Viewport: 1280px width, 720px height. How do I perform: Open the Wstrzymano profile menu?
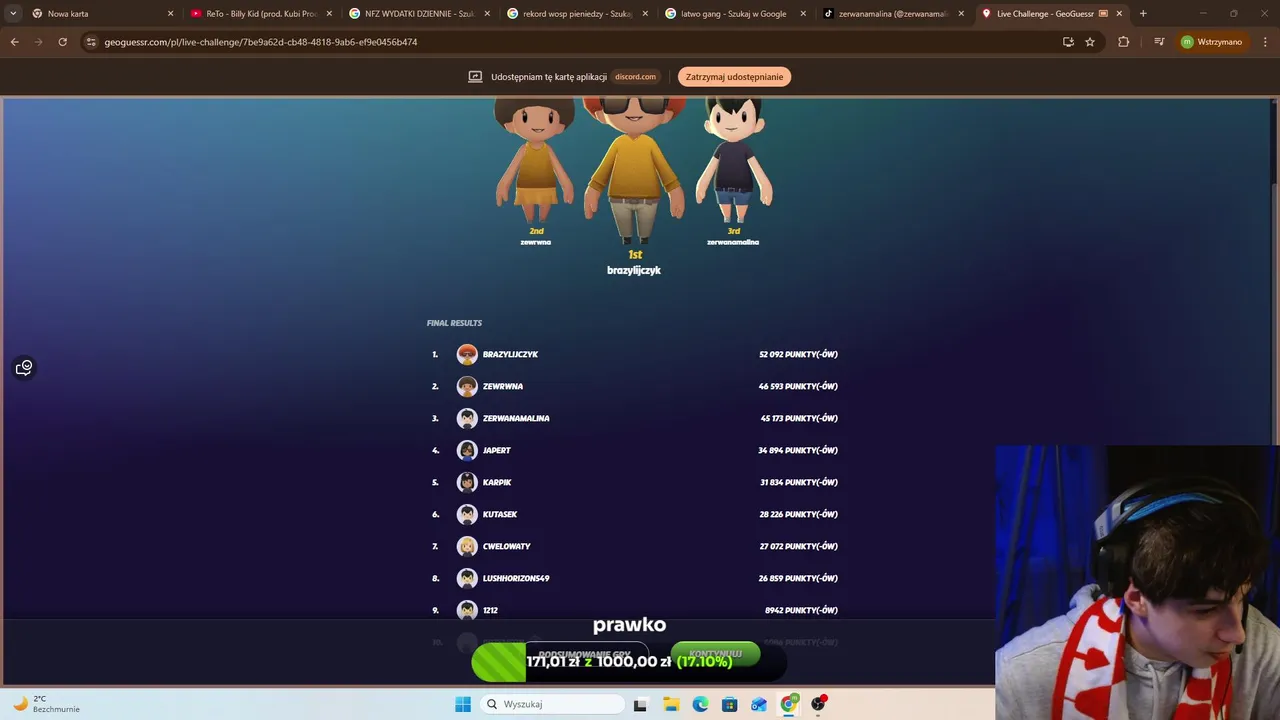[x=1212, y=42]
